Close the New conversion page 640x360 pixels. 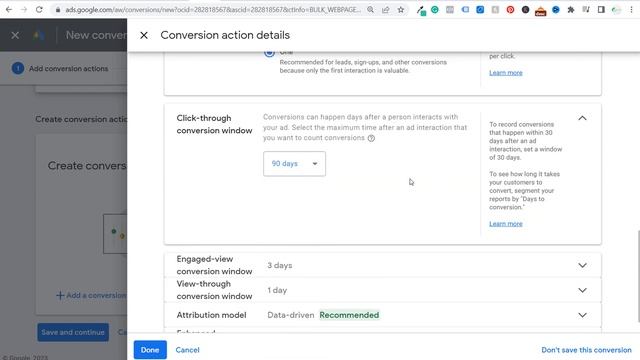(15, 36)
